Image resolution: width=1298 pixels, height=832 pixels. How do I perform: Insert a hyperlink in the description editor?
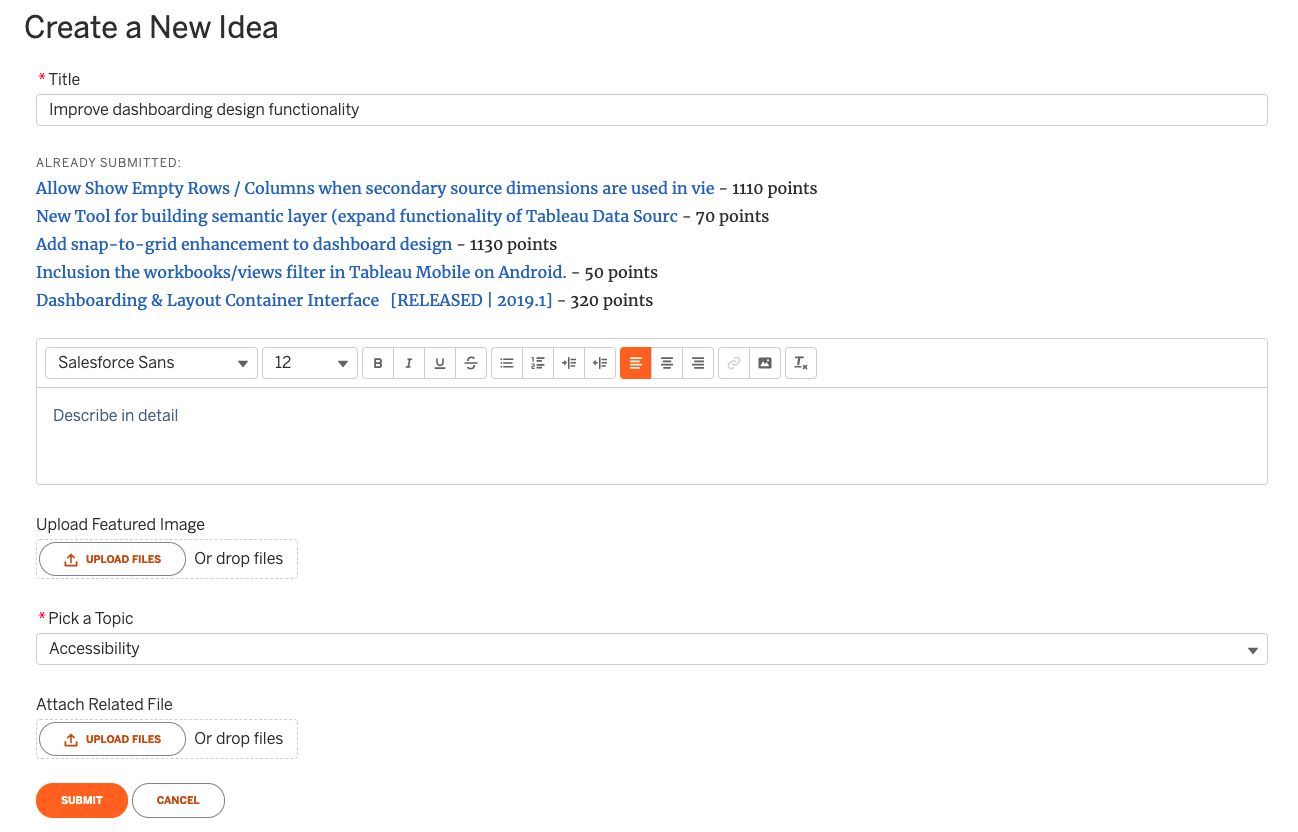click(x=735, y=363)
